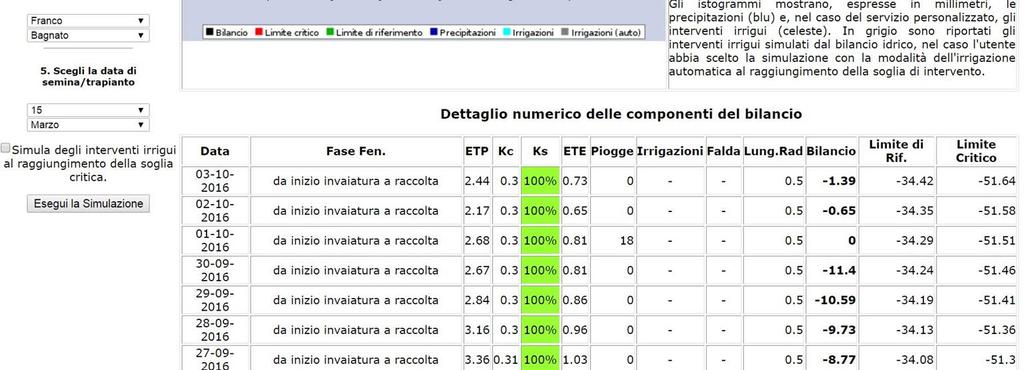Open the Bagnato moisture dropdown
The height and width of the screenshot is (370, 1024).
point(88,35)
